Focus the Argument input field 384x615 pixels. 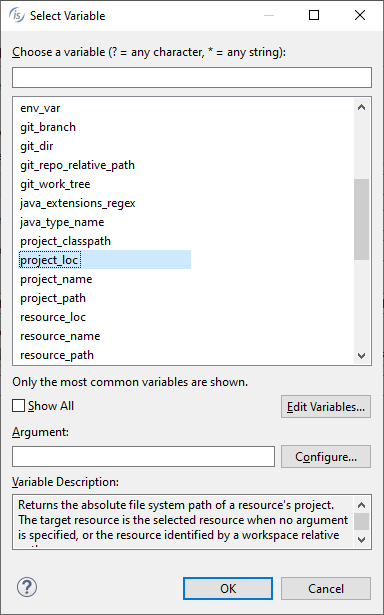click(x=143, y=456)
